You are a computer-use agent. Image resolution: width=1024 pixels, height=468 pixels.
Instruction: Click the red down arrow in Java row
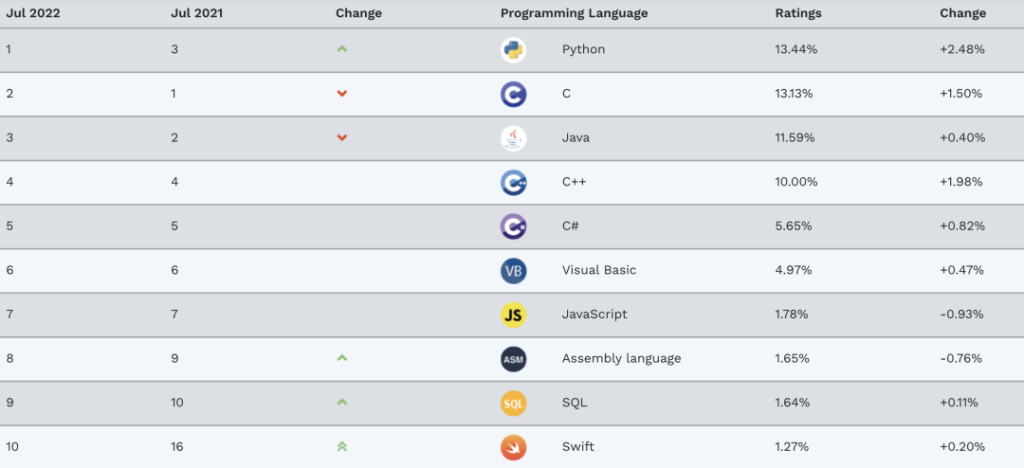point(342,138)
